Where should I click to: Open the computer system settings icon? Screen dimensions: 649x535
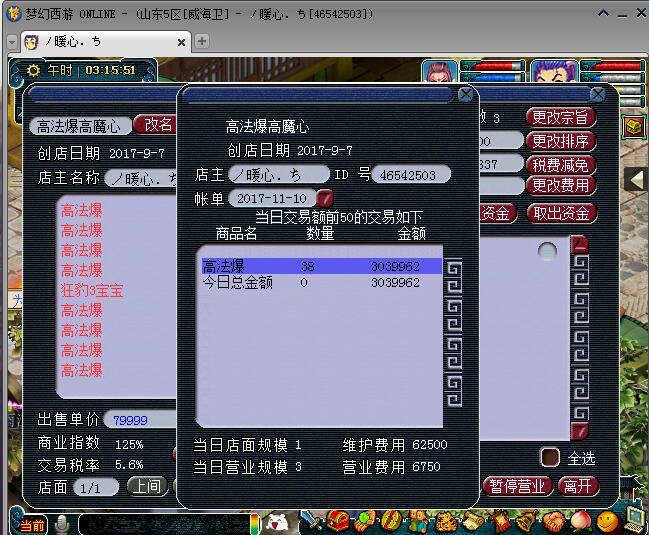(x=634, y=521)
